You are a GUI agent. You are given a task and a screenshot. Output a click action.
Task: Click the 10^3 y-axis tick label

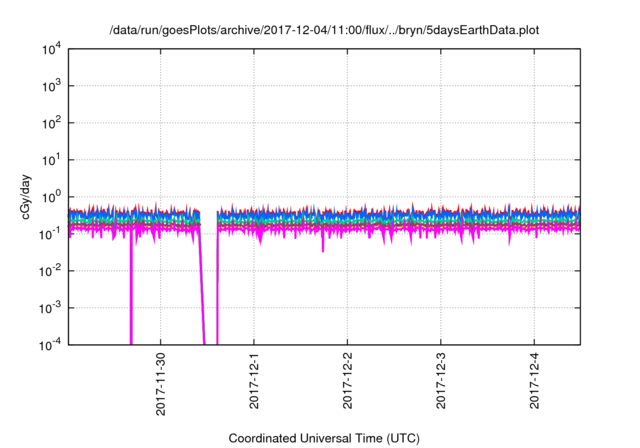pyautogui.click(x=52, y=86)
